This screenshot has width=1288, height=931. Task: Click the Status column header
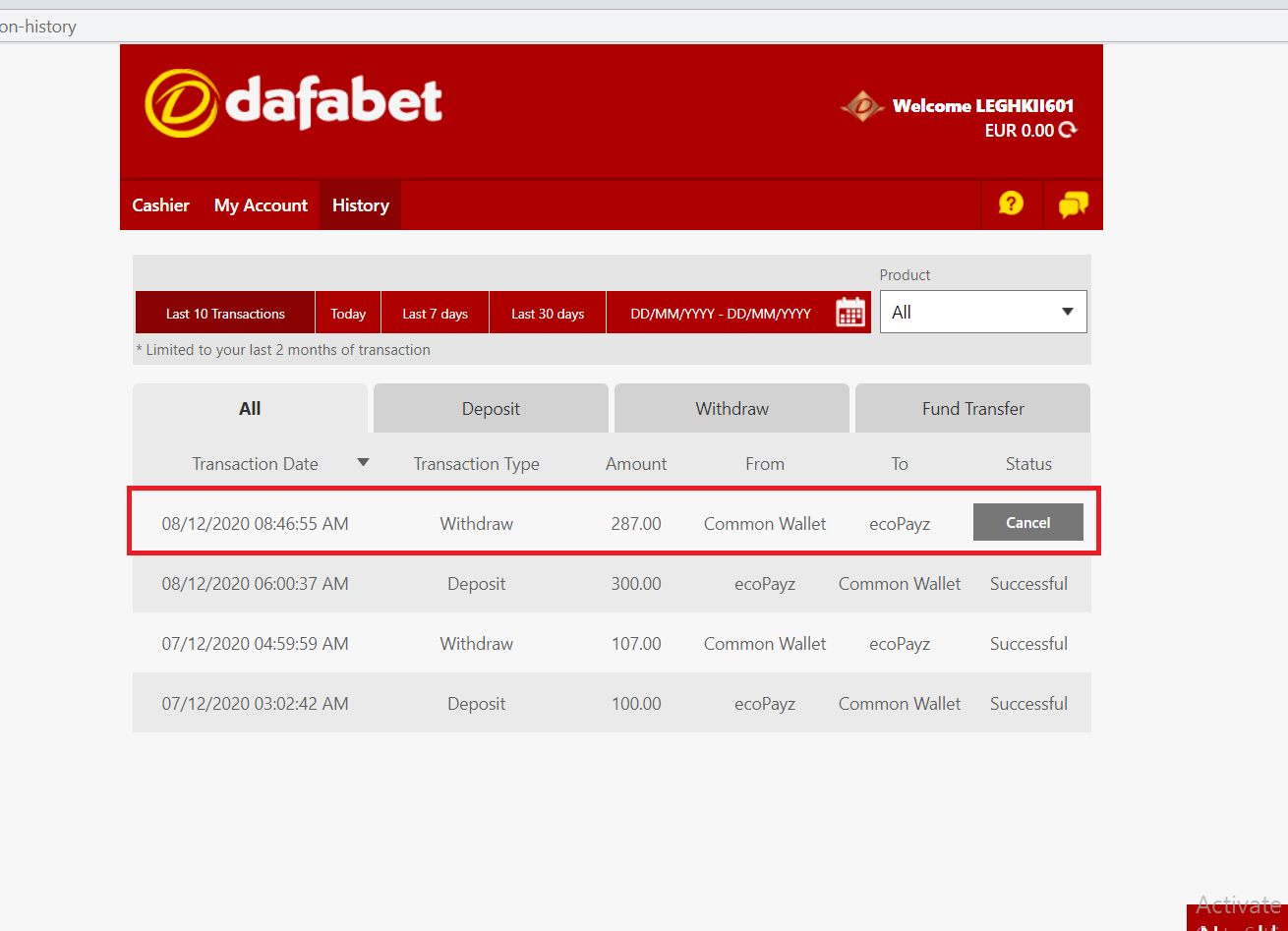click(x=1028, y=463)
